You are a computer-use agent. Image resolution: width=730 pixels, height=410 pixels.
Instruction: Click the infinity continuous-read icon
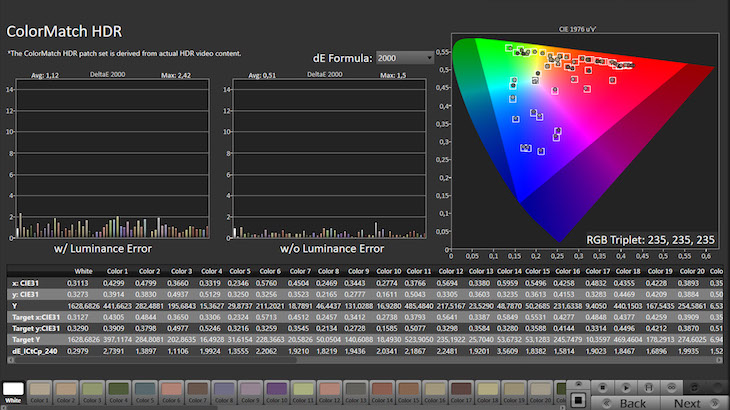point(670,386)
